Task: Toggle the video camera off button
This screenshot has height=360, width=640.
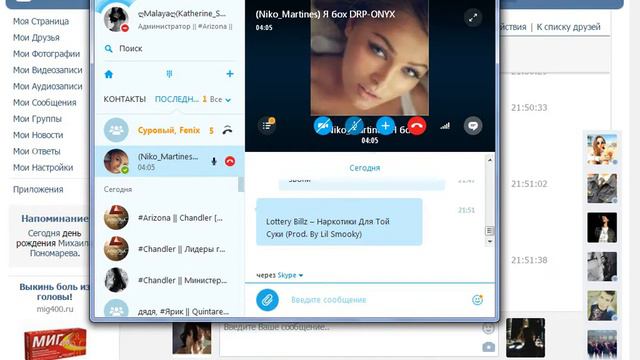Action: point(322,126)
